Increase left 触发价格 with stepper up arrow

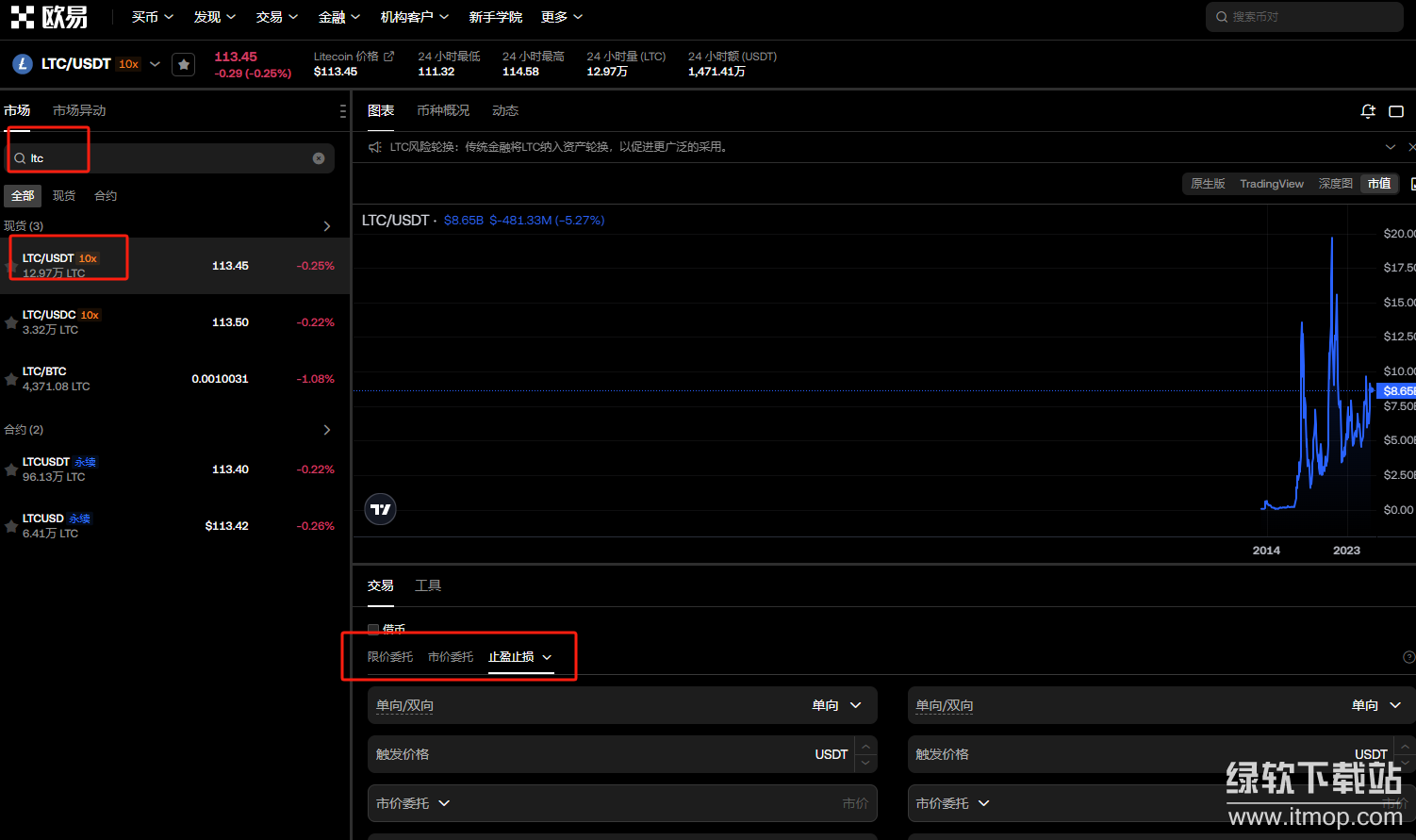(865, 747)
